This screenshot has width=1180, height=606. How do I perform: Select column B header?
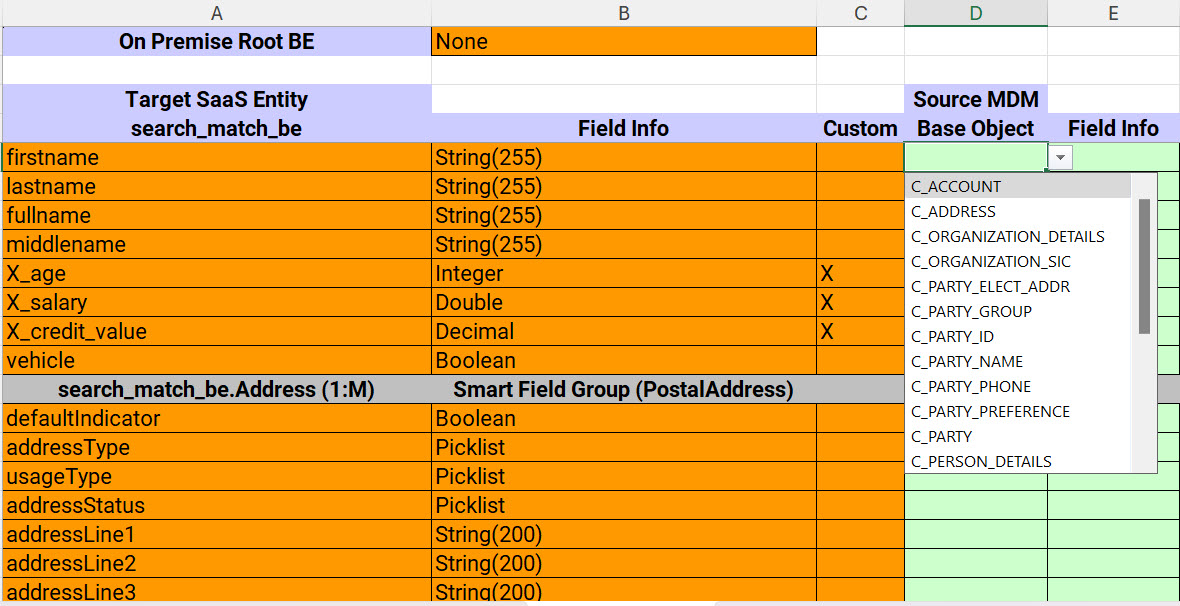point(624,13)
